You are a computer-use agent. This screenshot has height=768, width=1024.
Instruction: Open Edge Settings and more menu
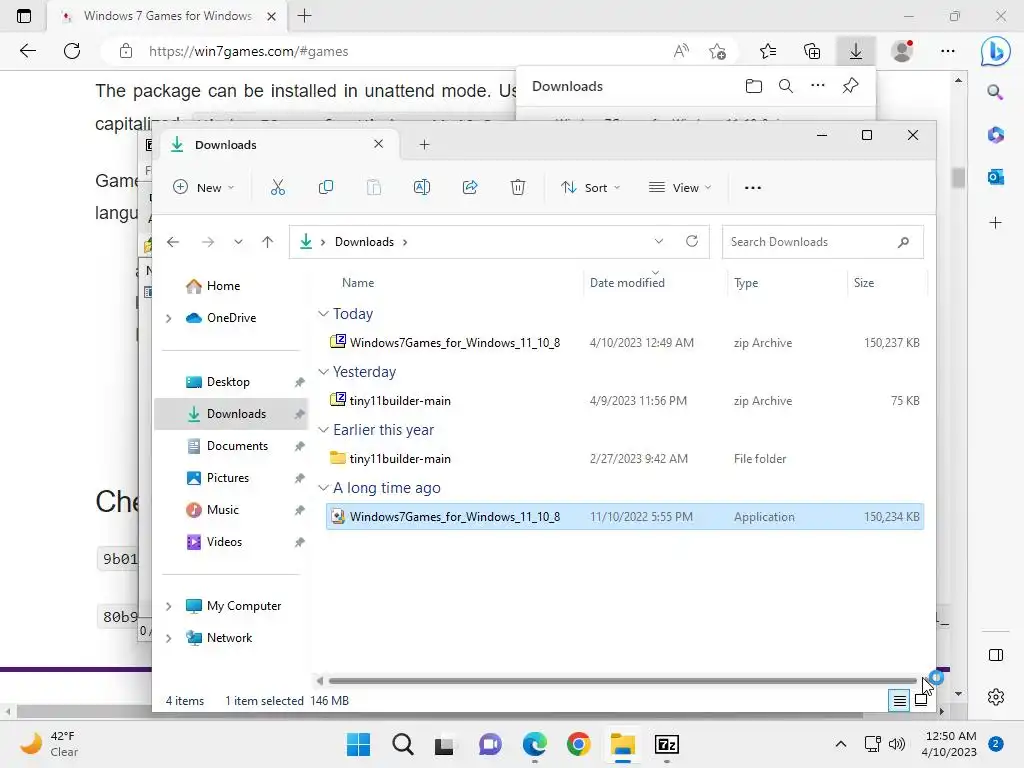[948, 51]
